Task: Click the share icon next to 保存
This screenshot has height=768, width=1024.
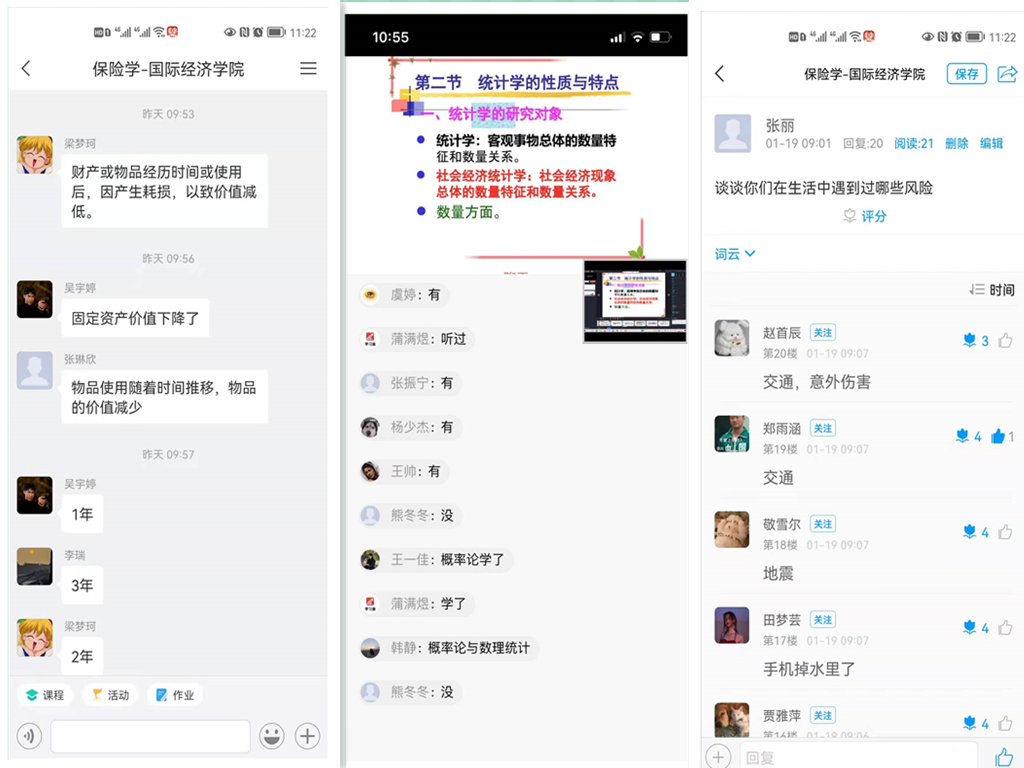Action: coord(1007,74)
